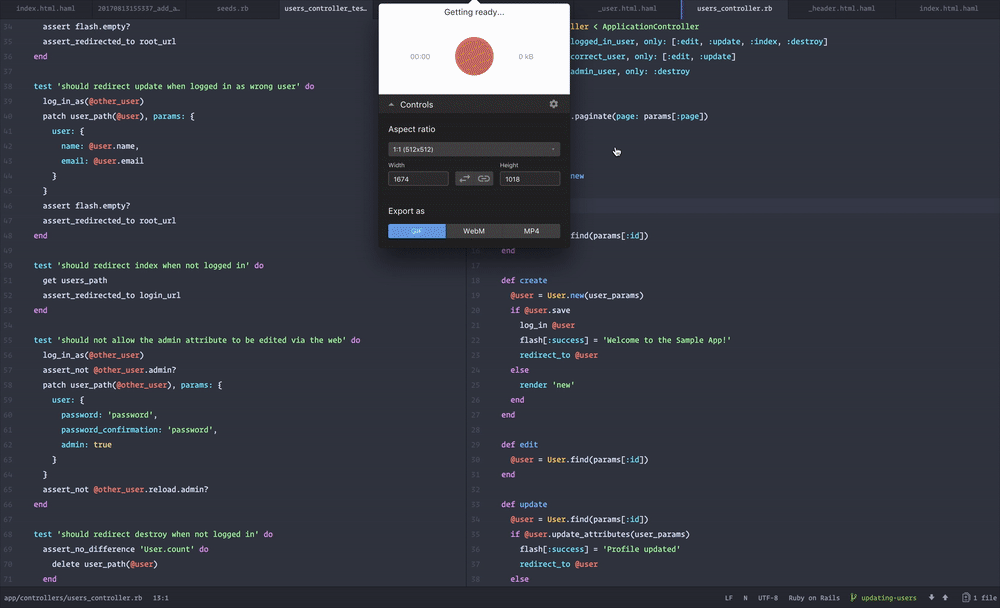Click the '@user = User.new(user_params)' line

click(577, 295)
